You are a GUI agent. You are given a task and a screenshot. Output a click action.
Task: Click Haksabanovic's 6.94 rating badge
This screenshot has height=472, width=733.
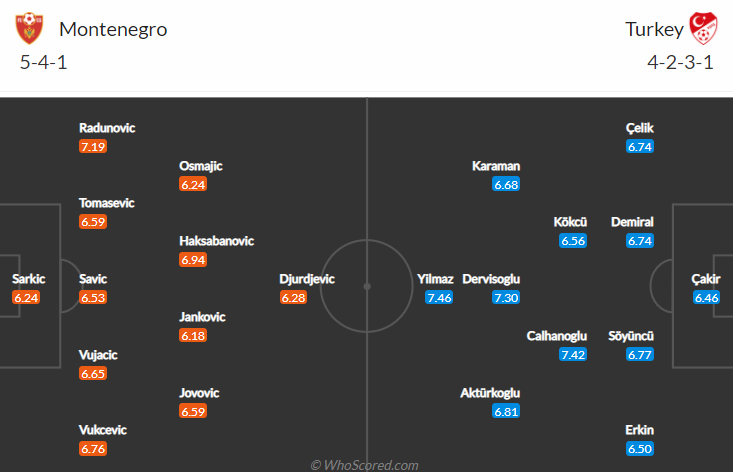pyautogui.click(x=193, y=259)
